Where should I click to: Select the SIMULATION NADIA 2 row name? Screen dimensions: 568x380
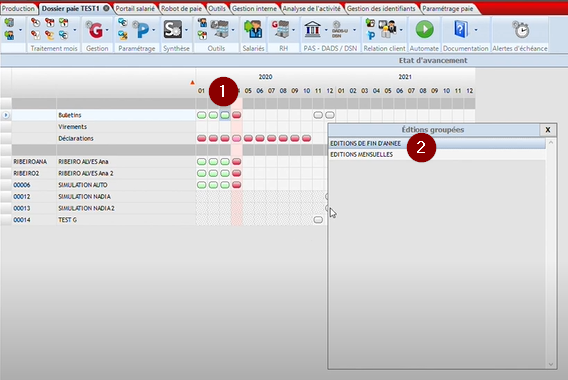(x=86, y=208)
